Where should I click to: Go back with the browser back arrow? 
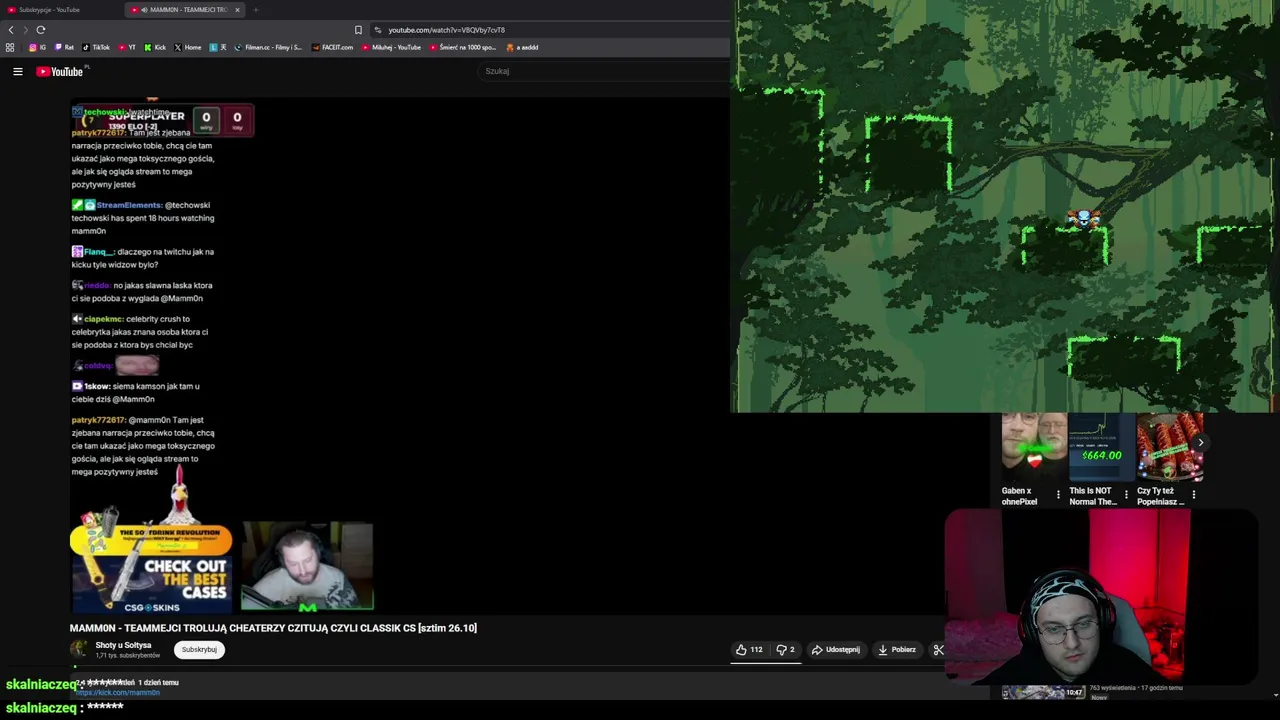pyautogui.click(x=11, y=30)
